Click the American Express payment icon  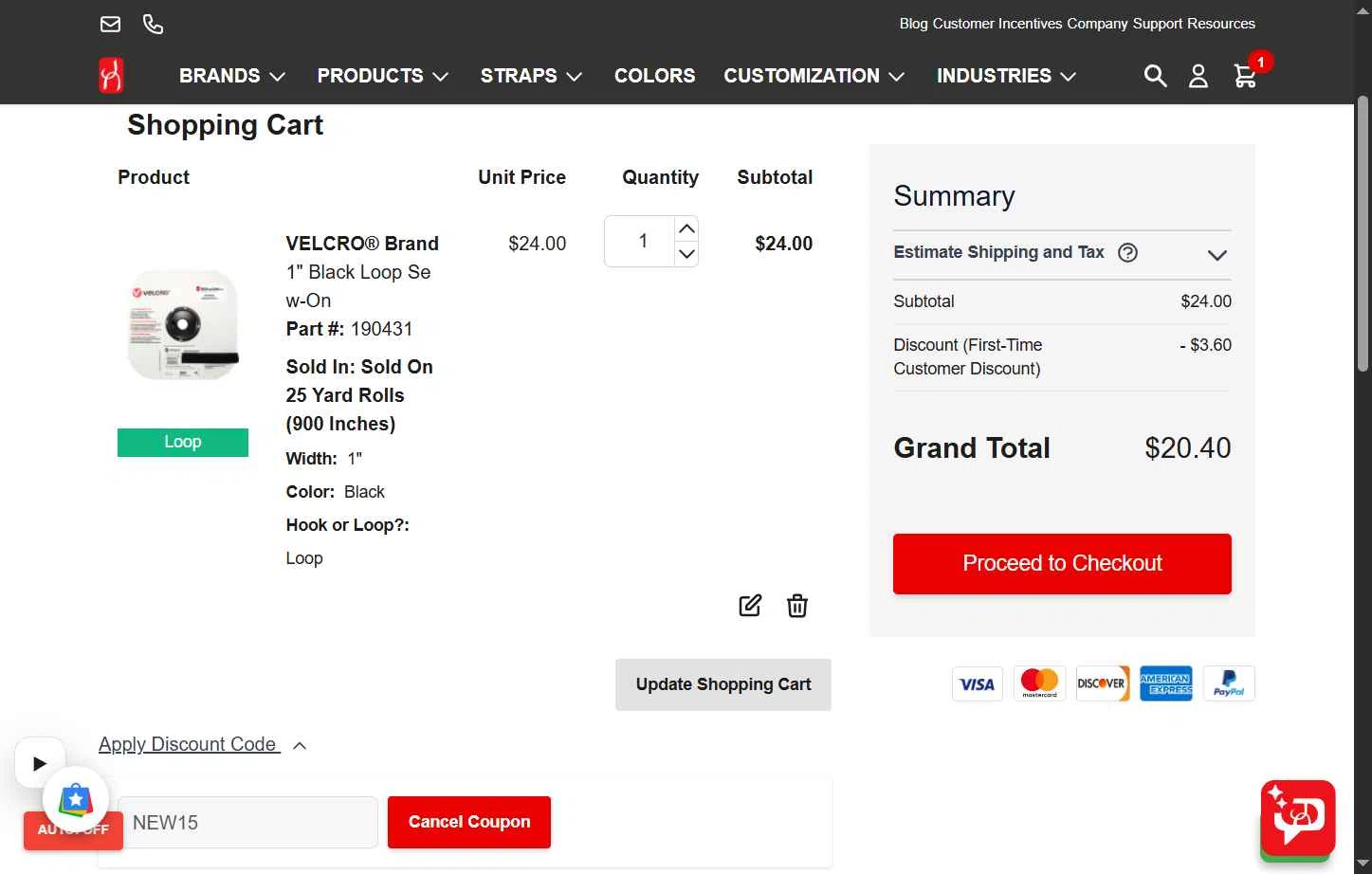point(1166,683)
